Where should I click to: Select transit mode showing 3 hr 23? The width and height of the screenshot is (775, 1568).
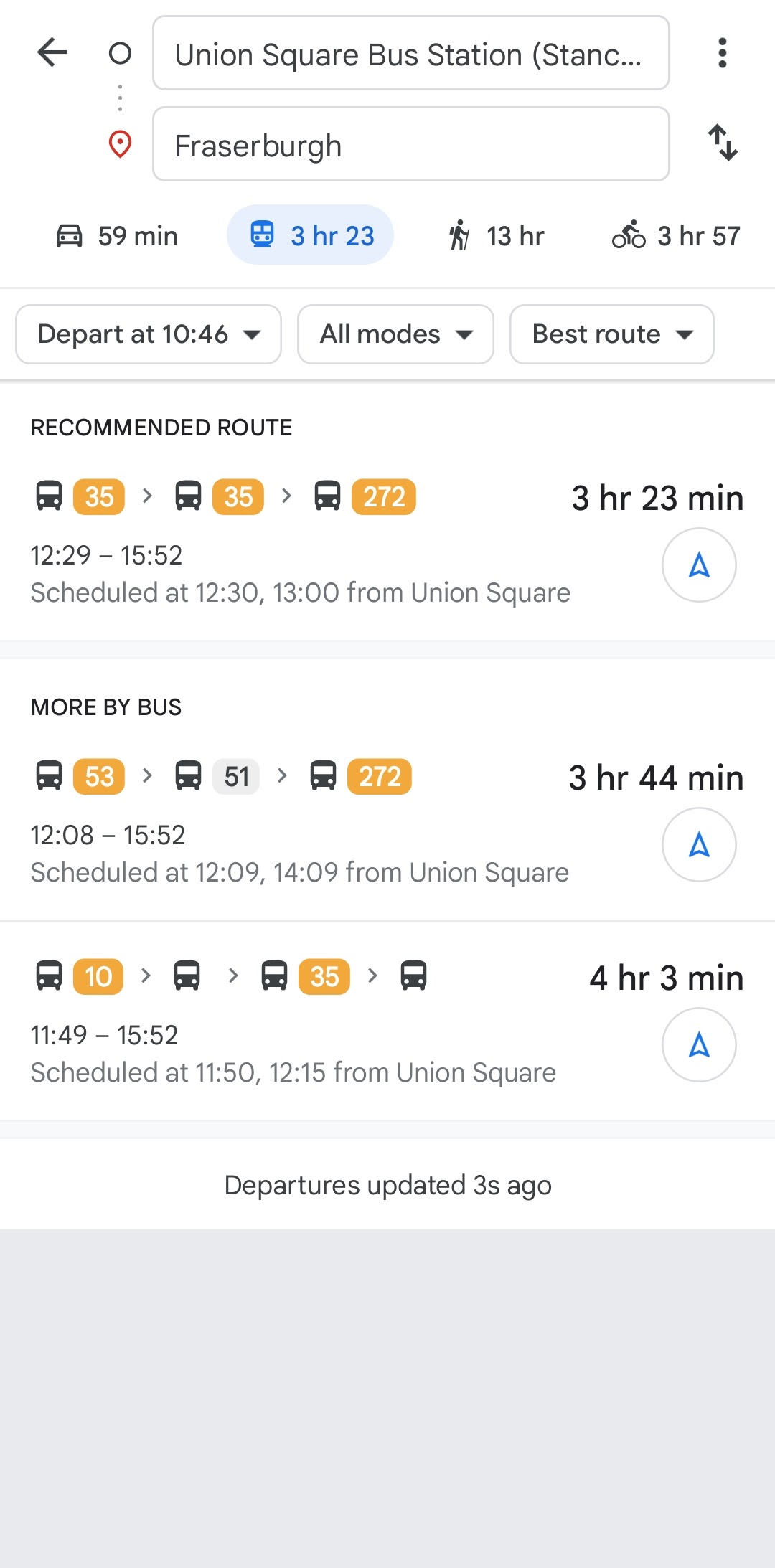tap(310, 235)
